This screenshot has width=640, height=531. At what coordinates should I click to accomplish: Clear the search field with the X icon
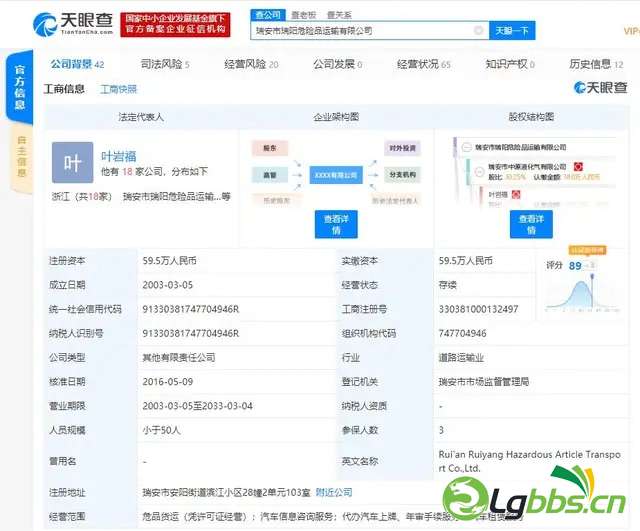[478, 30]
